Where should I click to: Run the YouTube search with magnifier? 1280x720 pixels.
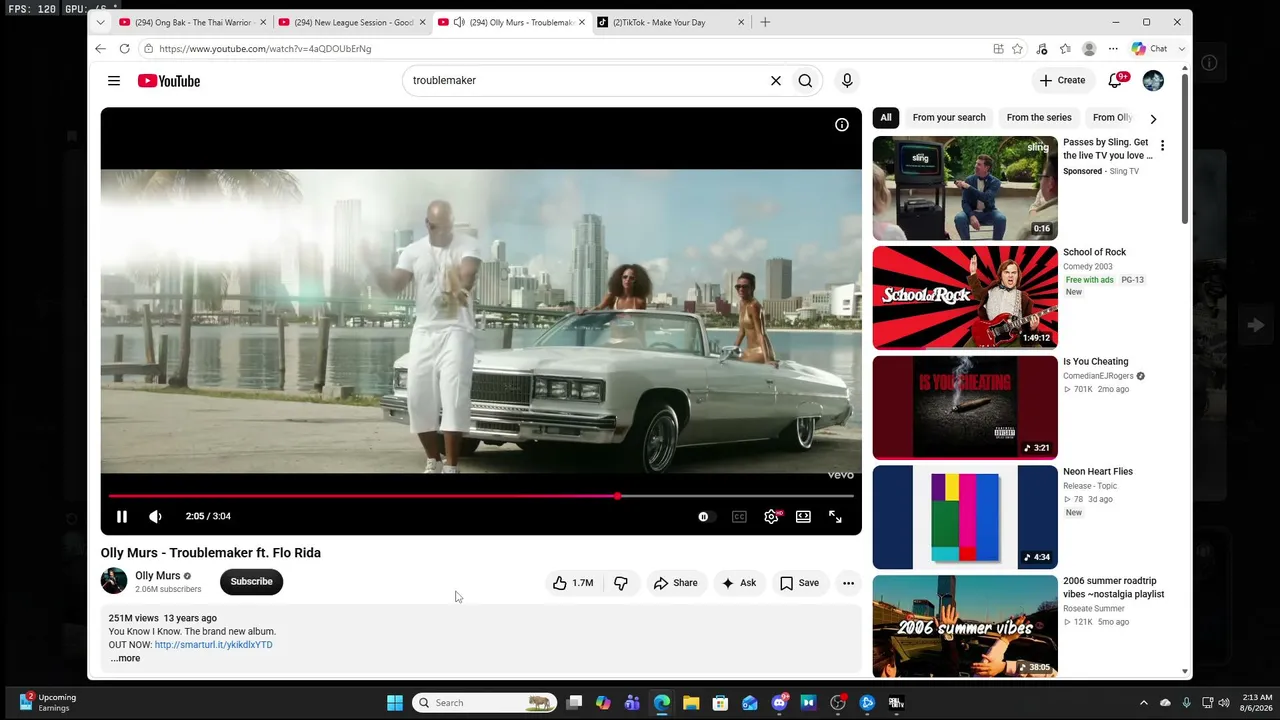coord(805,81)
